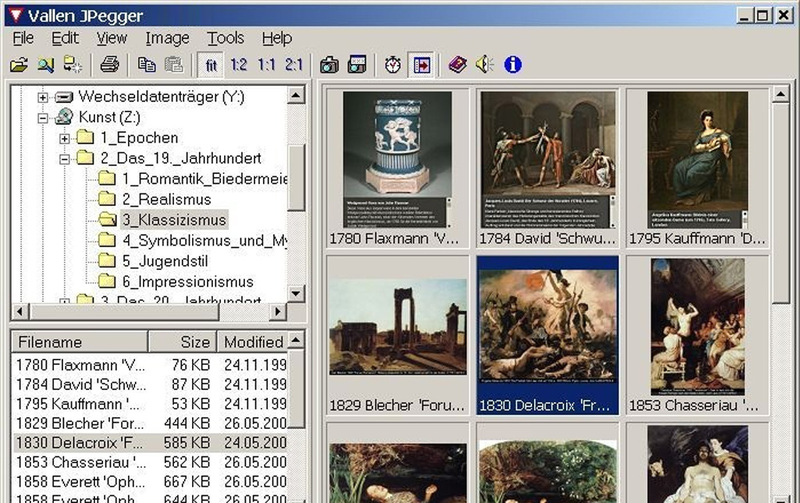Open the File menu
800x503 pixels.
click(23, 38)
